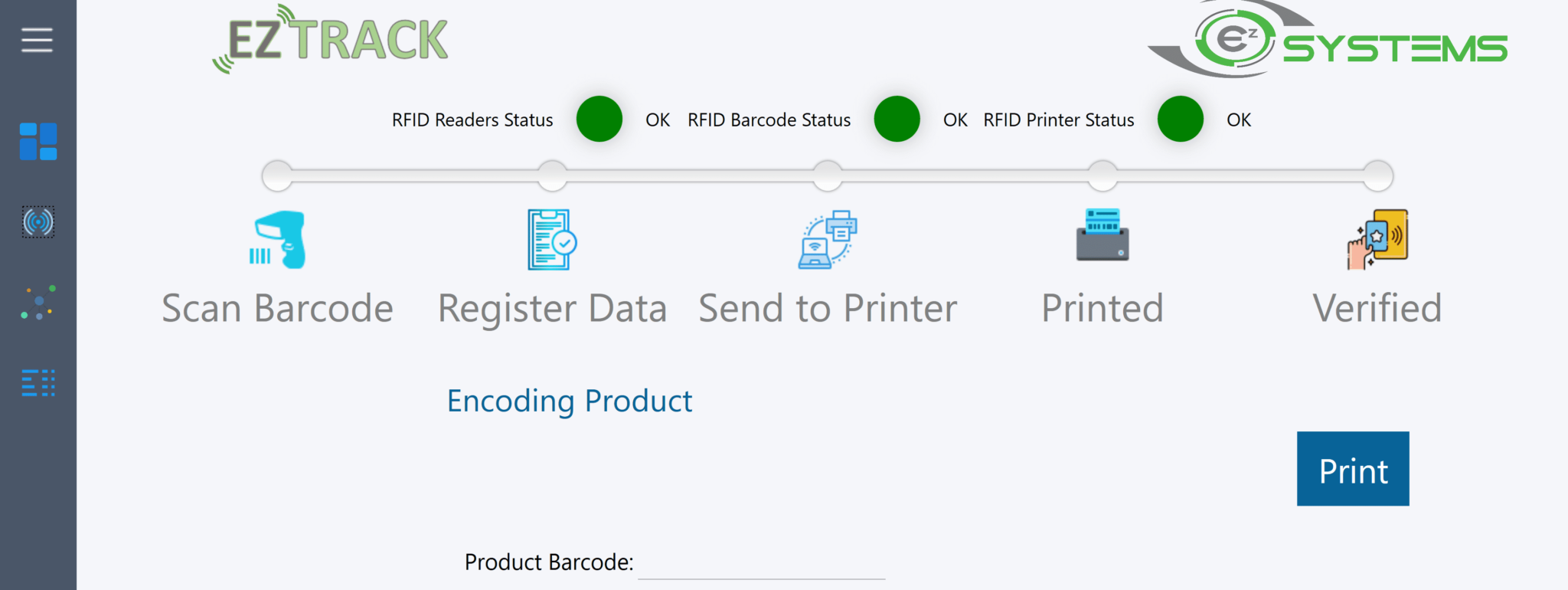Viewport: 1568px width, 590px height.
Task: Click the barcode scanner icon
Action: click(x=278, y=240)
